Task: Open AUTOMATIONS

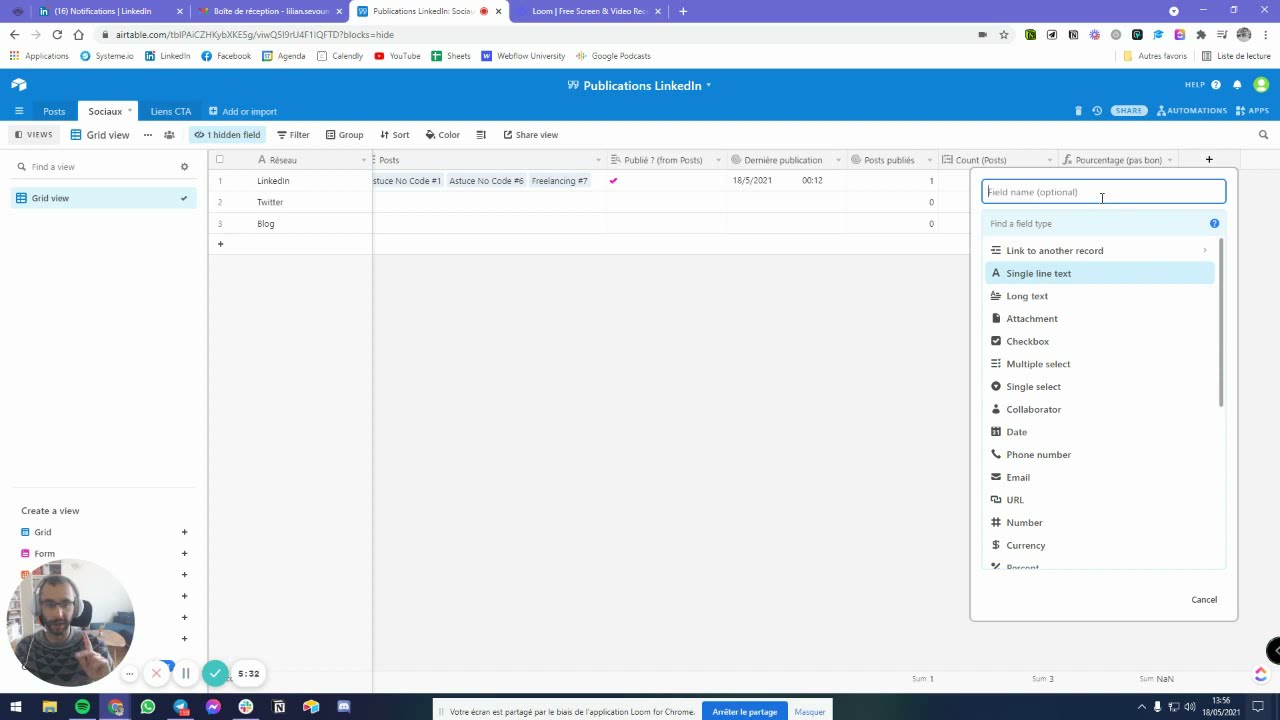Action: [x=1192, y=111]
